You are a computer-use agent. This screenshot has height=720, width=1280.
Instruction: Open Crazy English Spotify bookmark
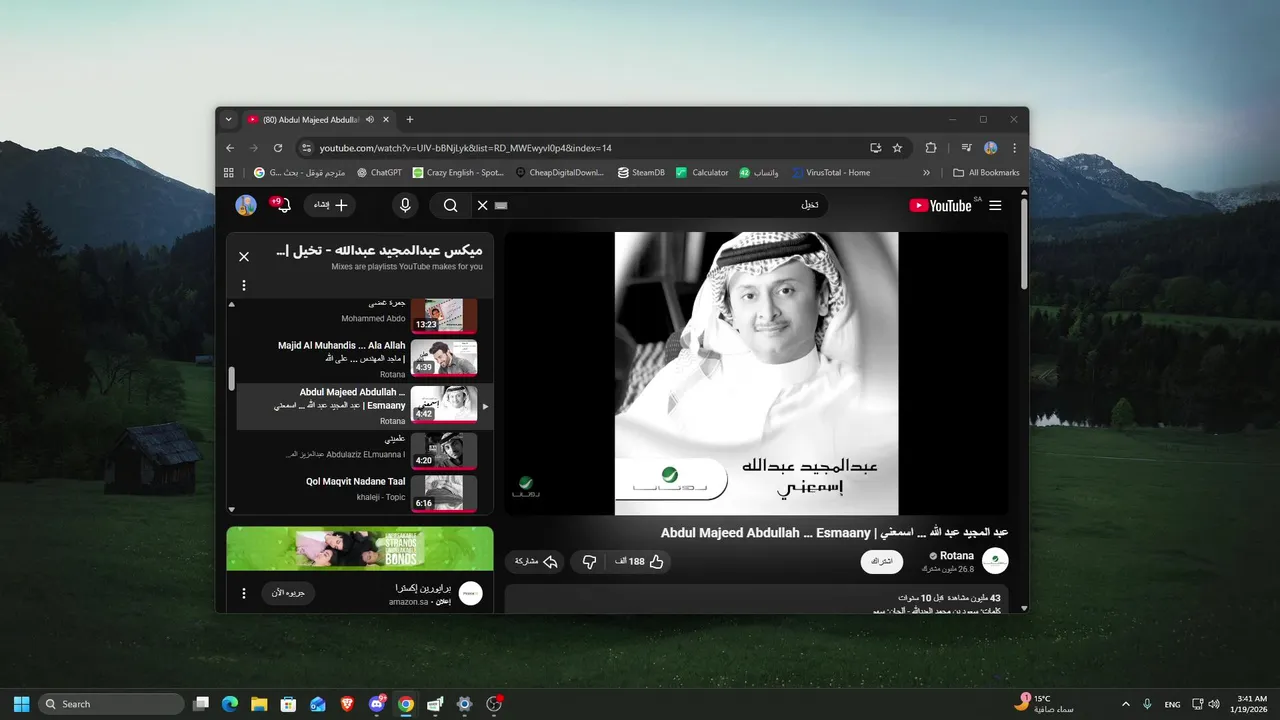[x=458, y=172]
